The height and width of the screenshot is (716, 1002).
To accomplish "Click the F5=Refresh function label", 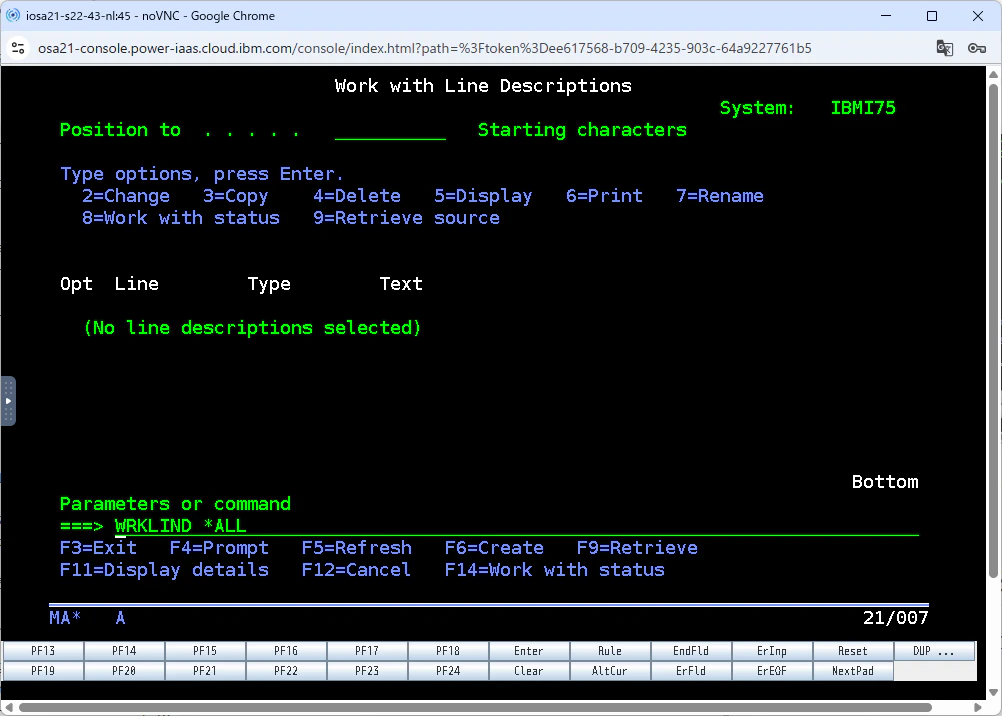I will coord(357,548).
